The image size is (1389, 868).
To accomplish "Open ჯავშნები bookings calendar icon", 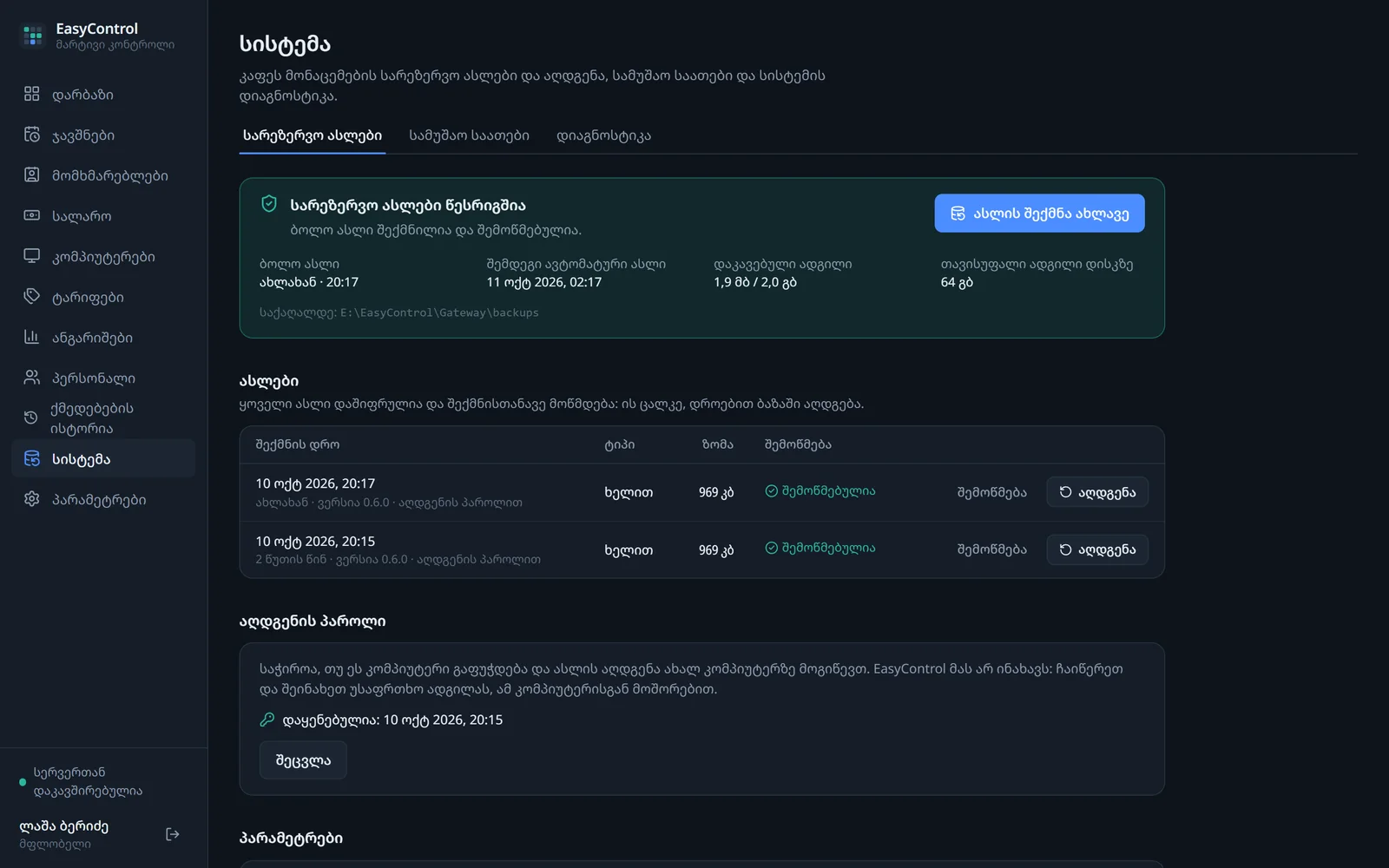I will 32,135.
